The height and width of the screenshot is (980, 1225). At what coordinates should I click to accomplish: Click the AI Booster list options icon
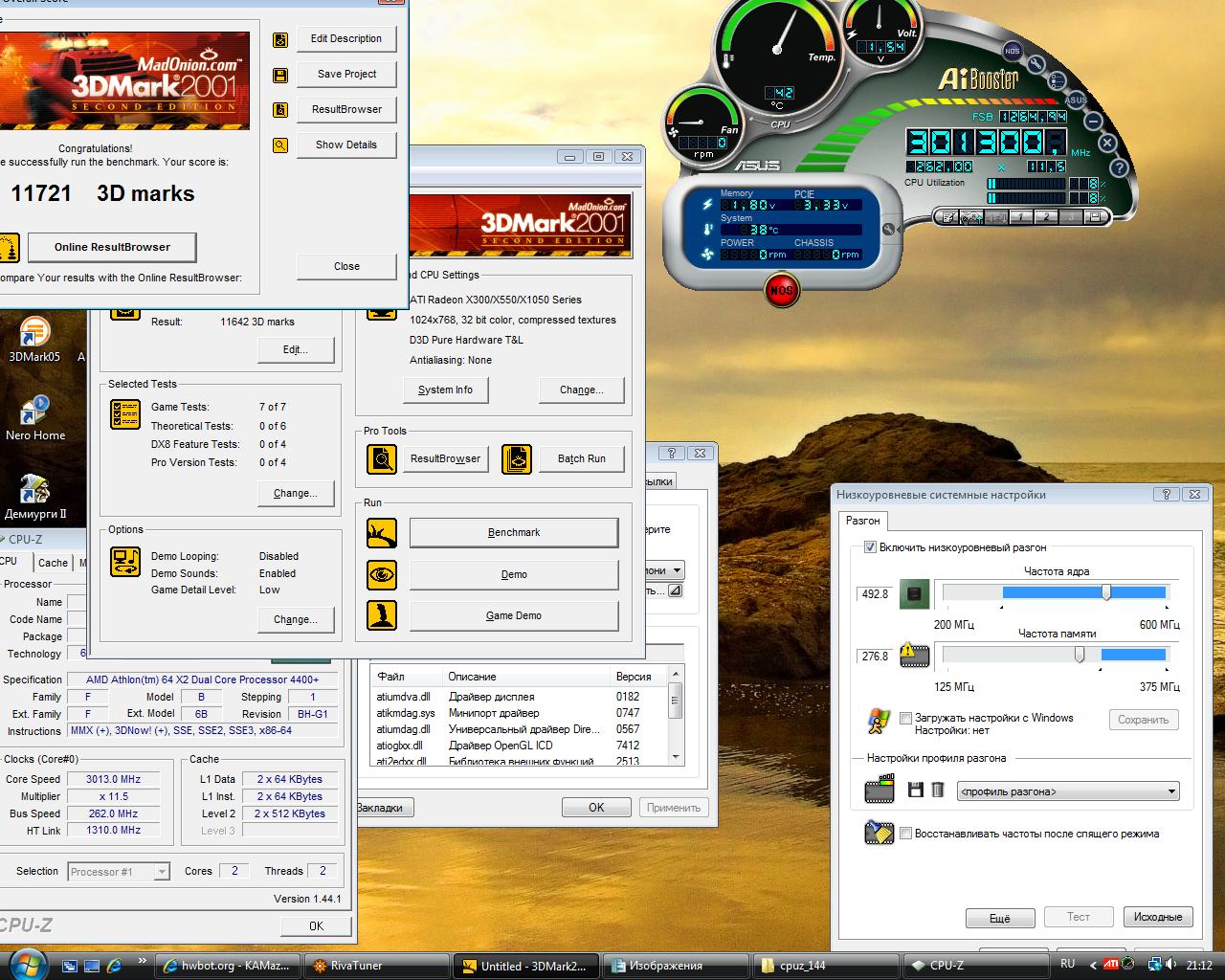[x=1058, y=80]
